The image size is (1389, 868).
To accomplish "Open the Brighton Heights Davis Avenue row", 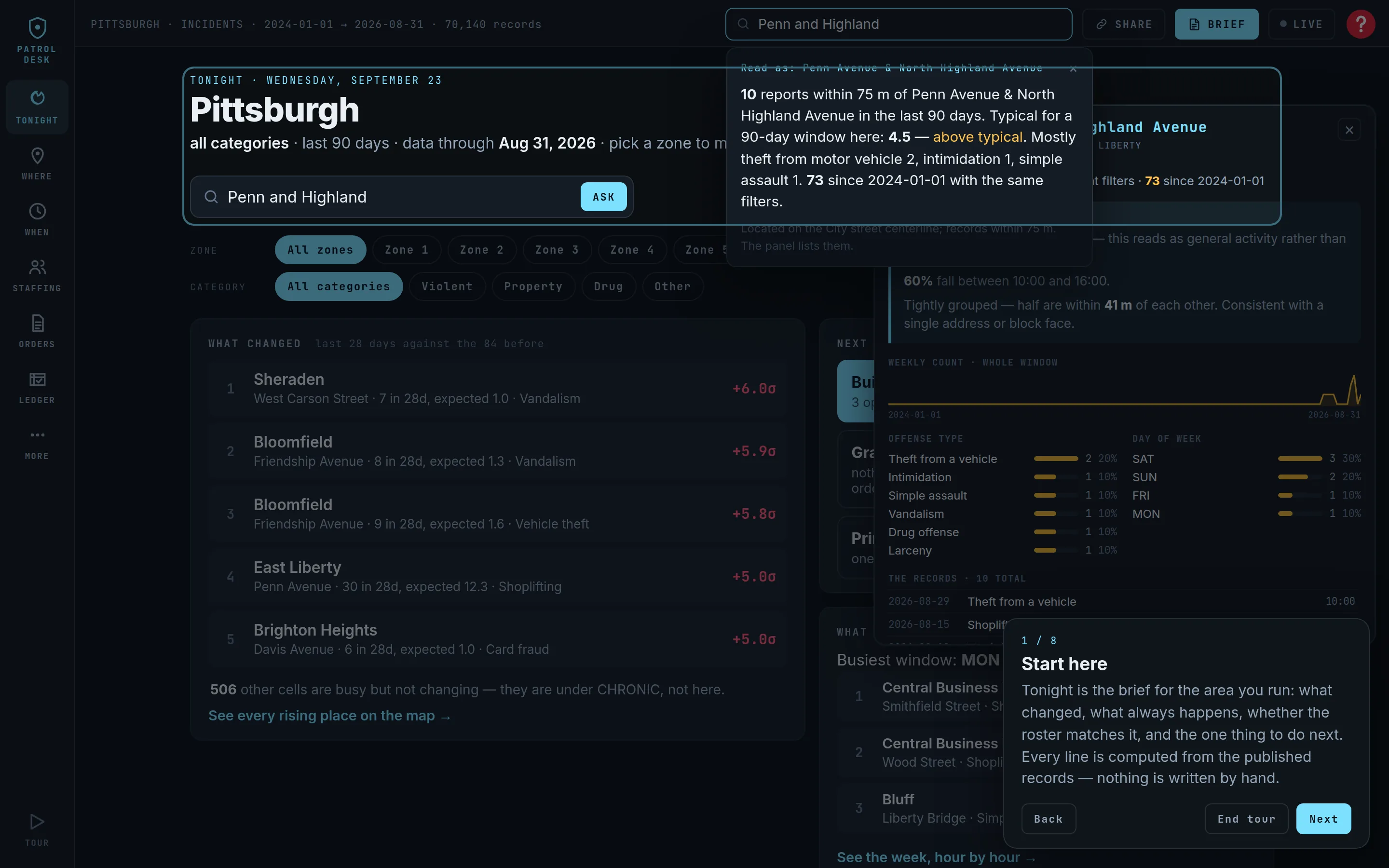I will [x=497, y=639].
